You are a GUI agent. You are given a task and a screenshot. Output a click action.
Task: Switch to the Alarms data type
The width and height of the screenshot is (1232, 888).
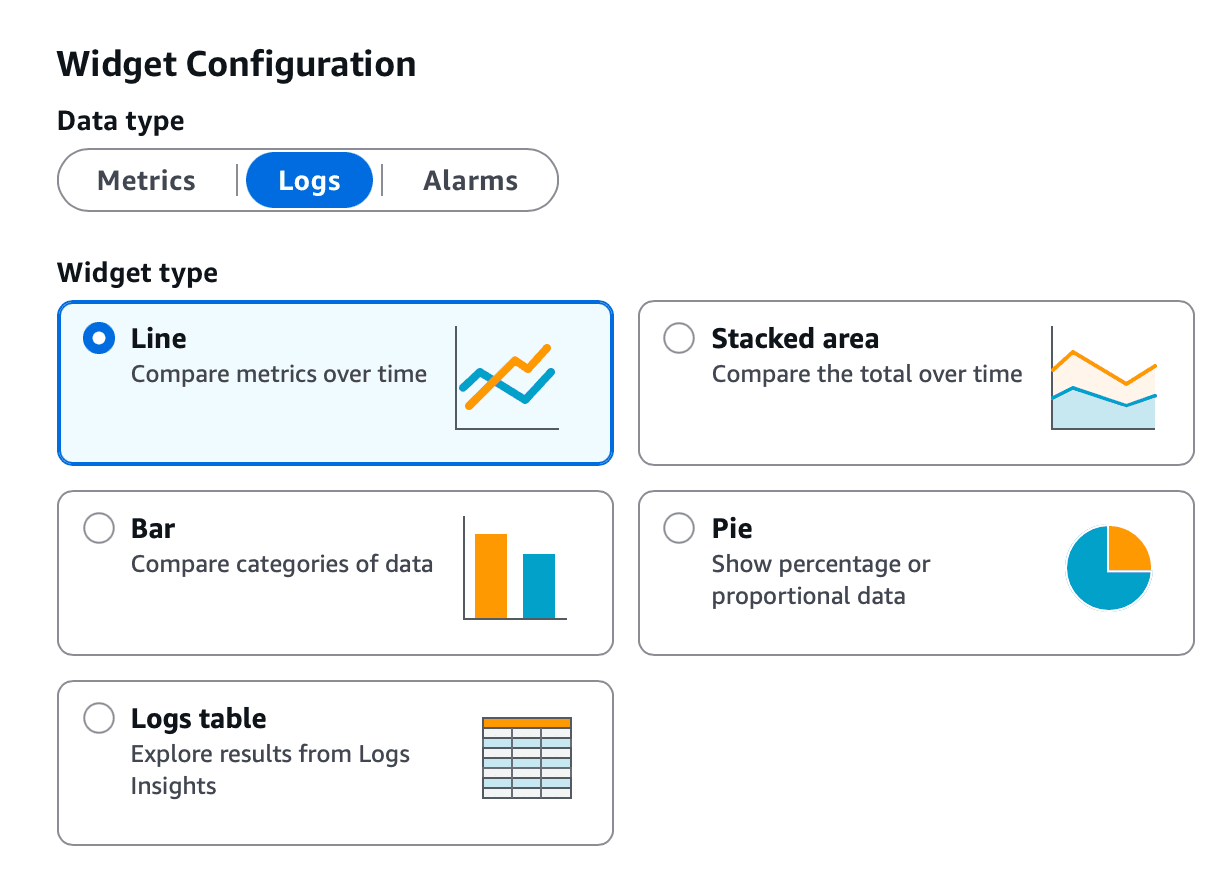(470, 180)
